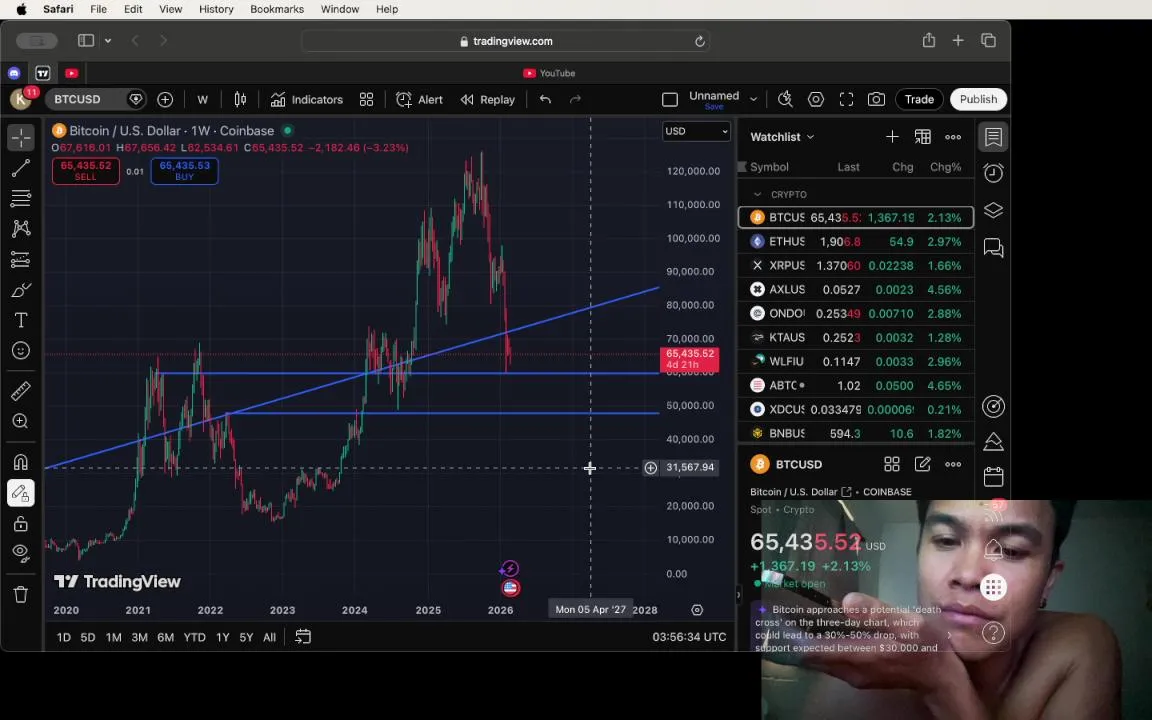Screen dimensions: 1152x720
Task: Open the layout setup square icon
Action: 669,100
